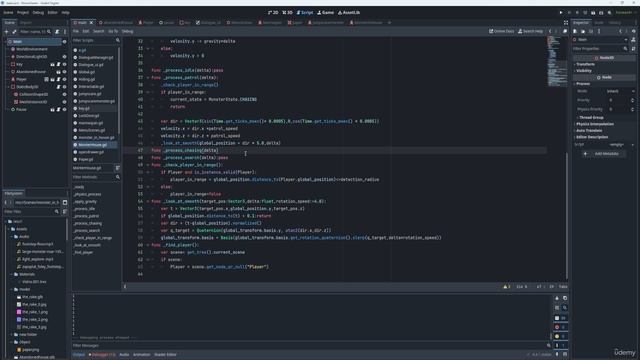The image size is (640, 360).
Task: Open AssetLib workspace
Action: click(349, 13)
